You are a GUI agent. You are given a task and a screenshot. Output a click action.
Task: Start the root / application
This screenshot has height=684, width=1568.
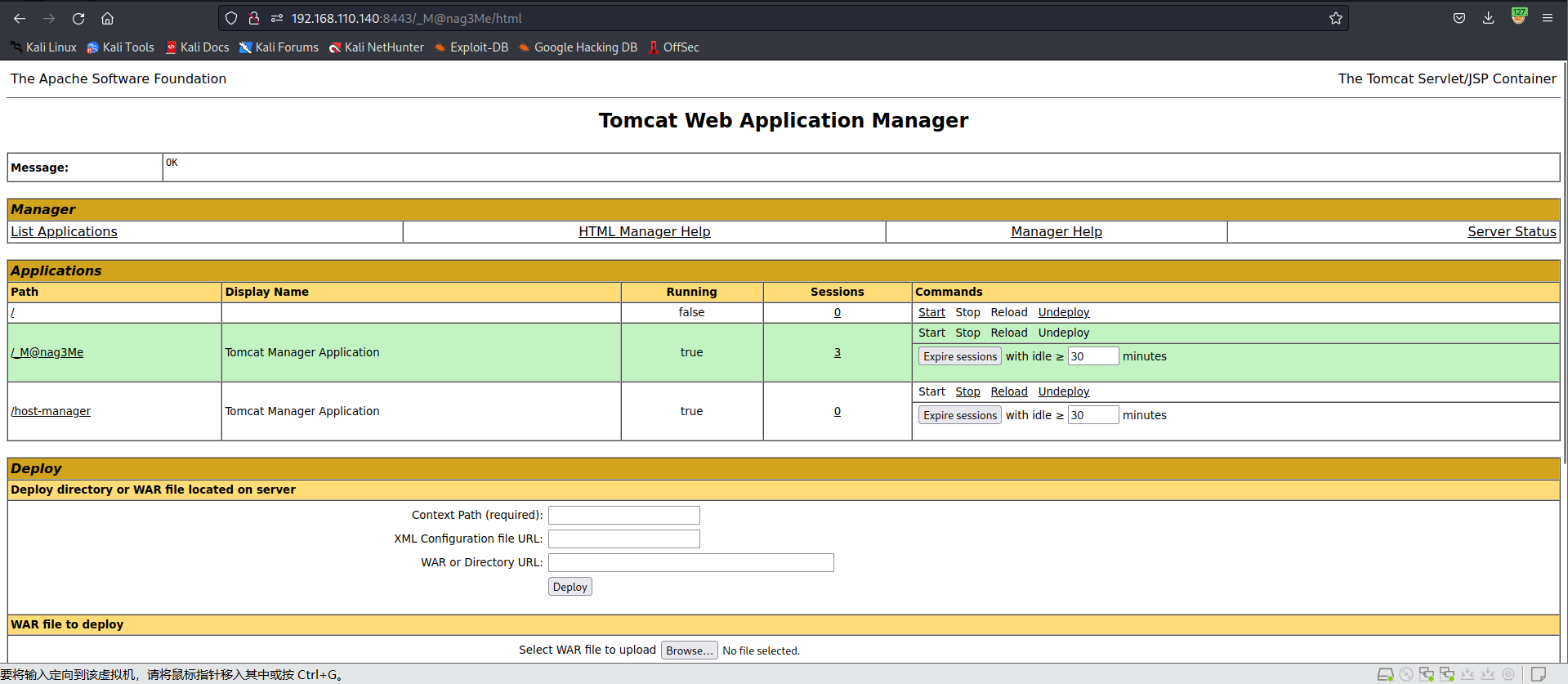pos(931,312)
